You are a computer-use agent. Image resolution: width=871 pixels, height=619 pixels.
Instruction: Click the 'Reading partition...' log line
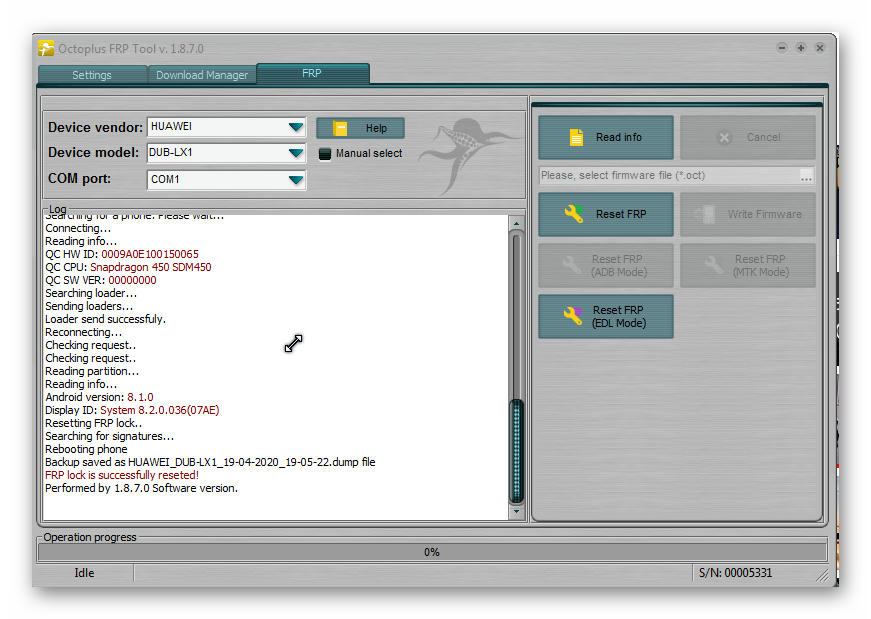click(x=92, y=372)
